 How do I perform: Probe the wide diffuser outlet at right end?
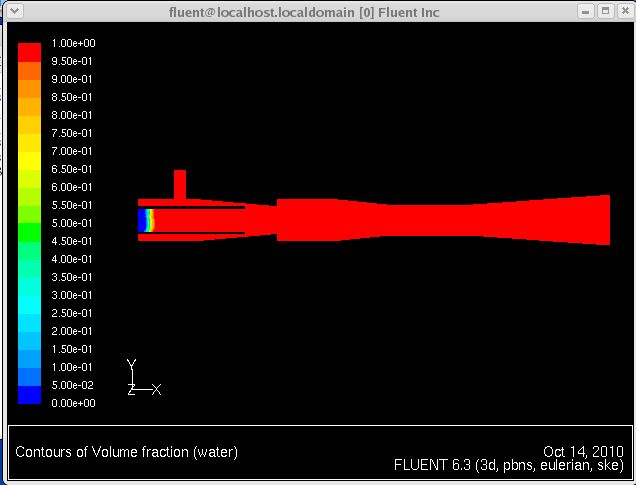[x=595, y=220]
